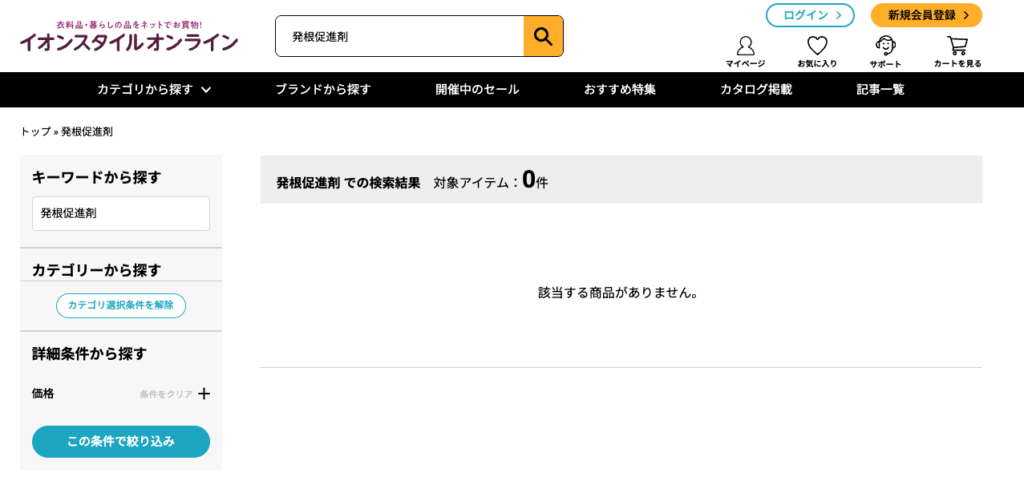Open ブランドから探す menu item
This screenshot has width=1024, height=501.
(323, 89)
